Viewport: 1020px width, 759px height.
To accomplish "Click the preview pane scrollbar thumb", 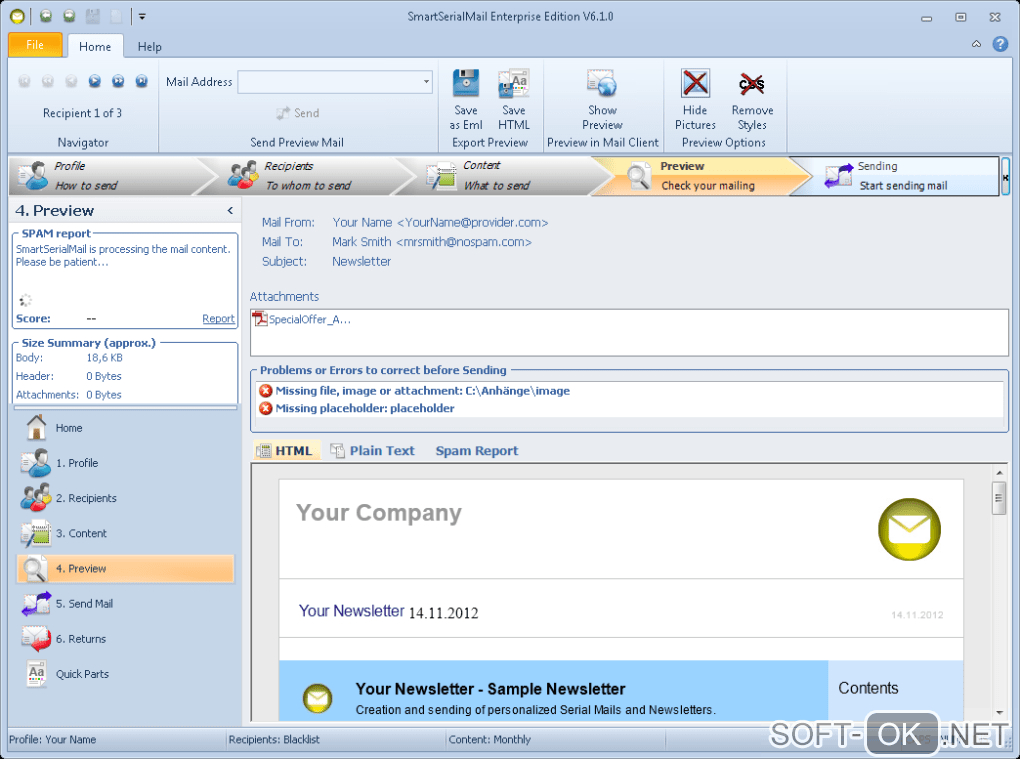I will (x=999, y=498).
